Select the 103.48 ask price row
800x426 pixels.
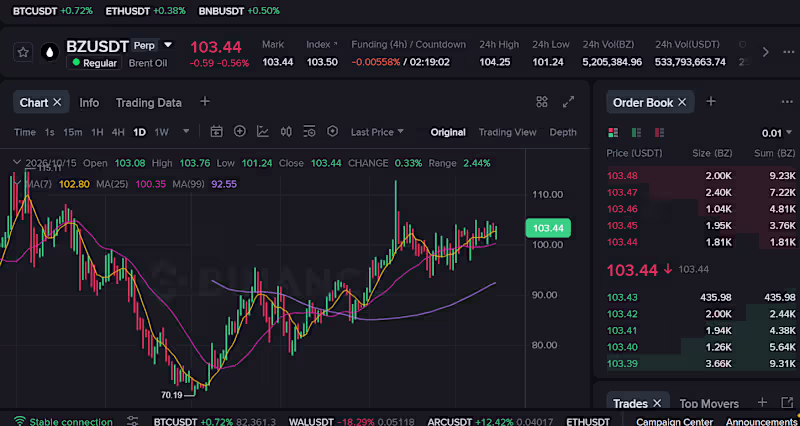(701, 176)
